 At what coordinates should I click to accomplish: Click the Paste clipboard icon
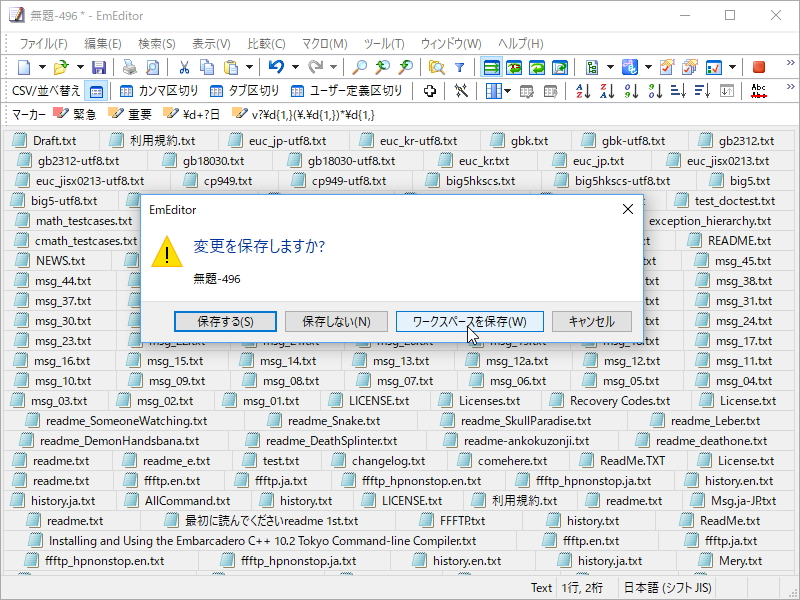point(231,67)
